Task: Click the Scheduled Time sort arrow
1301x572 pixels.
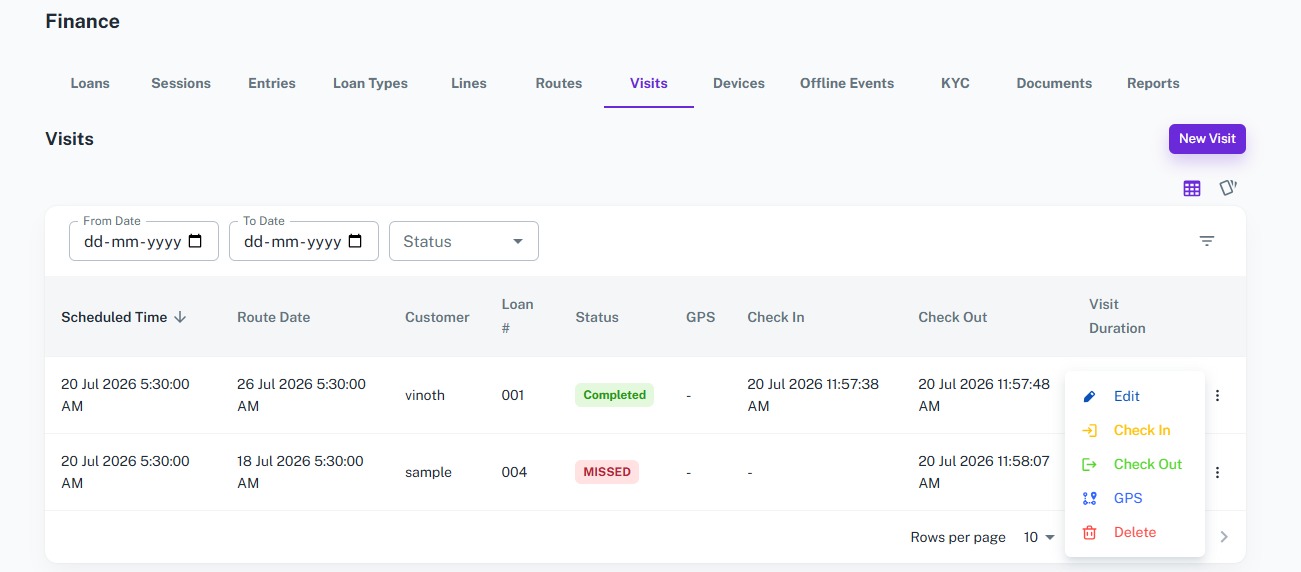Action: 180,317
